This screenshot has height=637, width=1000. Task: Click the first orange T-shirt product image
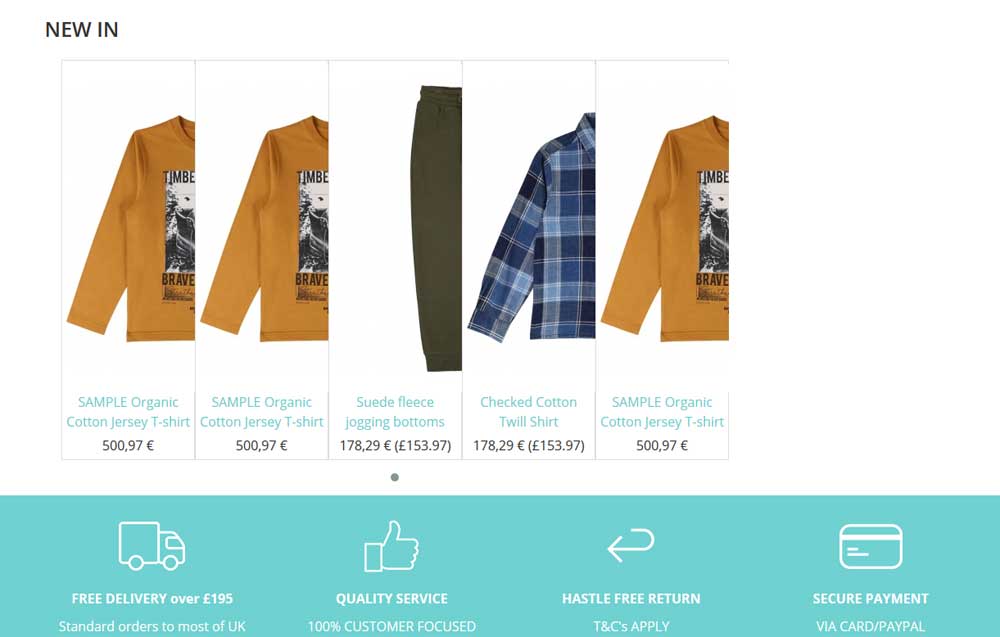coord(128,228)
